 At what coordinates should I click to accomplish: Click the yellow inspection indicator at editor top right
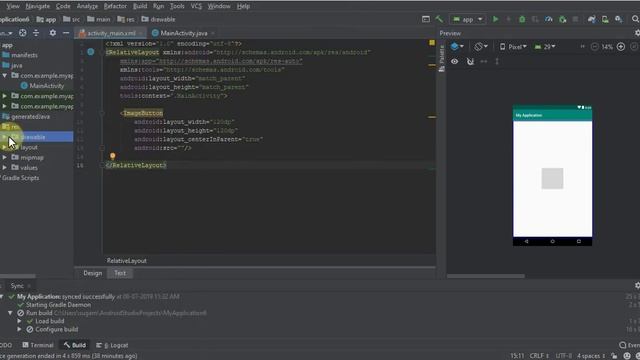point(432,43)
